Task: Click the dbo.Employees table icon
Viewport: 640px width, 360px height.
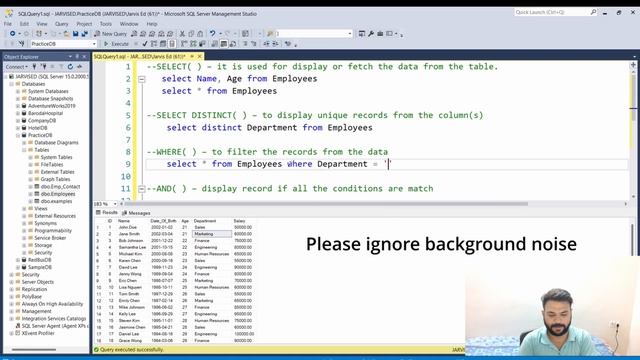Action: click(37, 194)
